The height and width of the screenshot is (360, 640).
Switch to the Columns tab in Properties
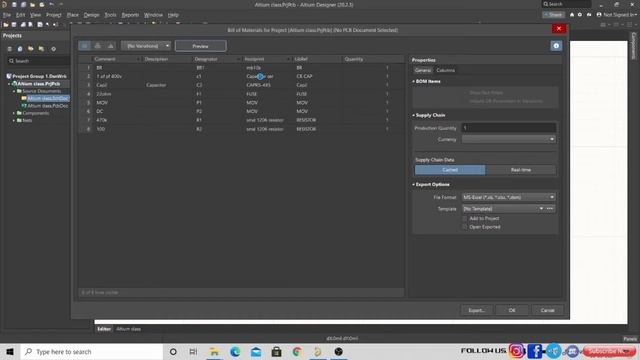pos(445,70)
